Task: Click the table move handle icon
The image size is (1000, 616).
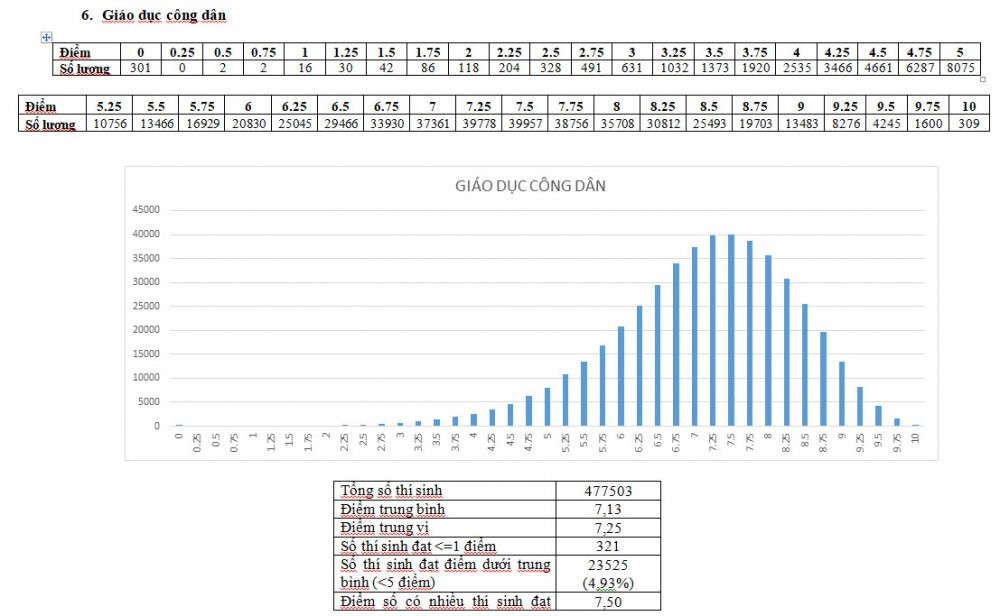Action: point(46,37)
